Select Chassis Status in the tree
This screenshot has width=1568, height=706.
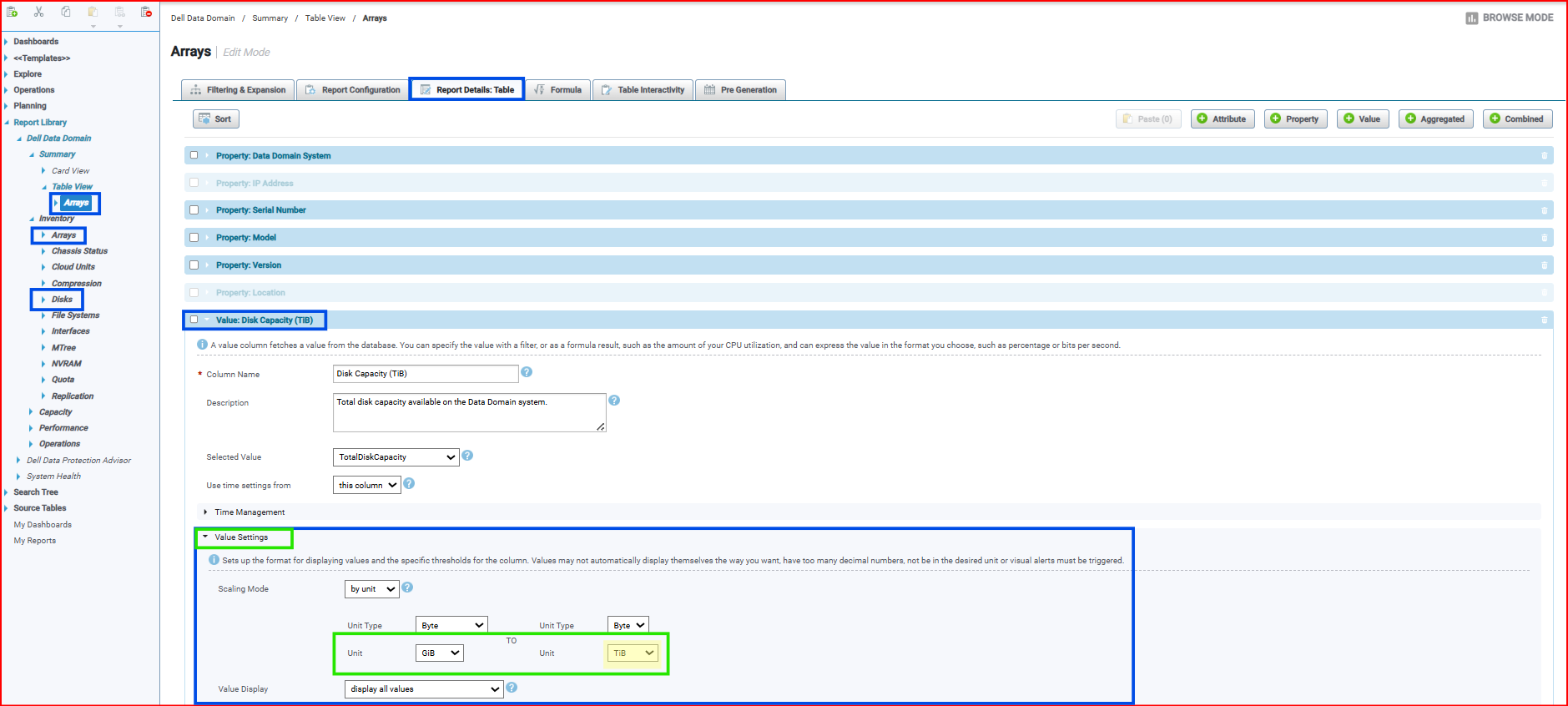79,251
